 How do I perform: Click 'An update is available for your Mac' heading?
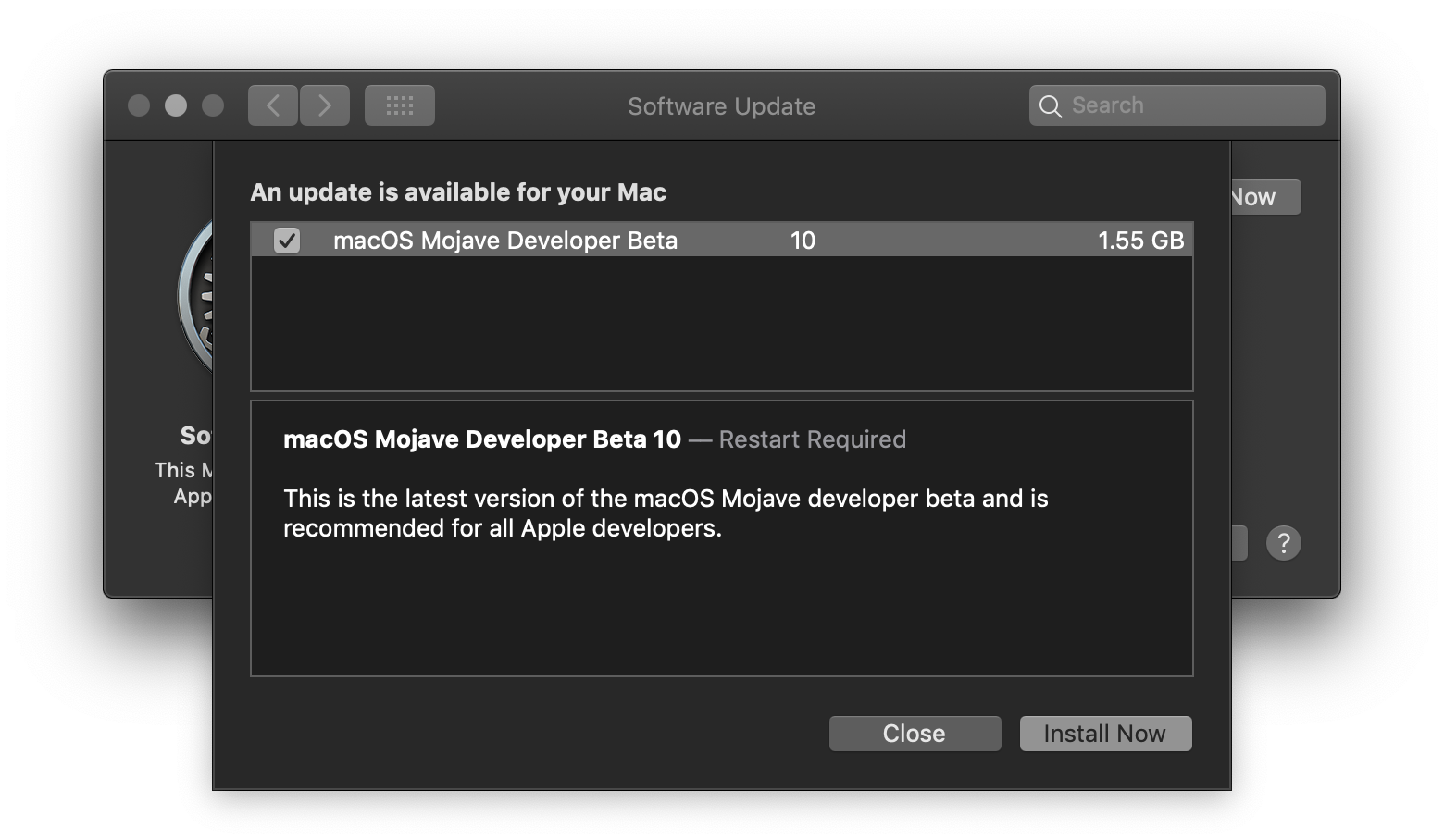(458, 192)
